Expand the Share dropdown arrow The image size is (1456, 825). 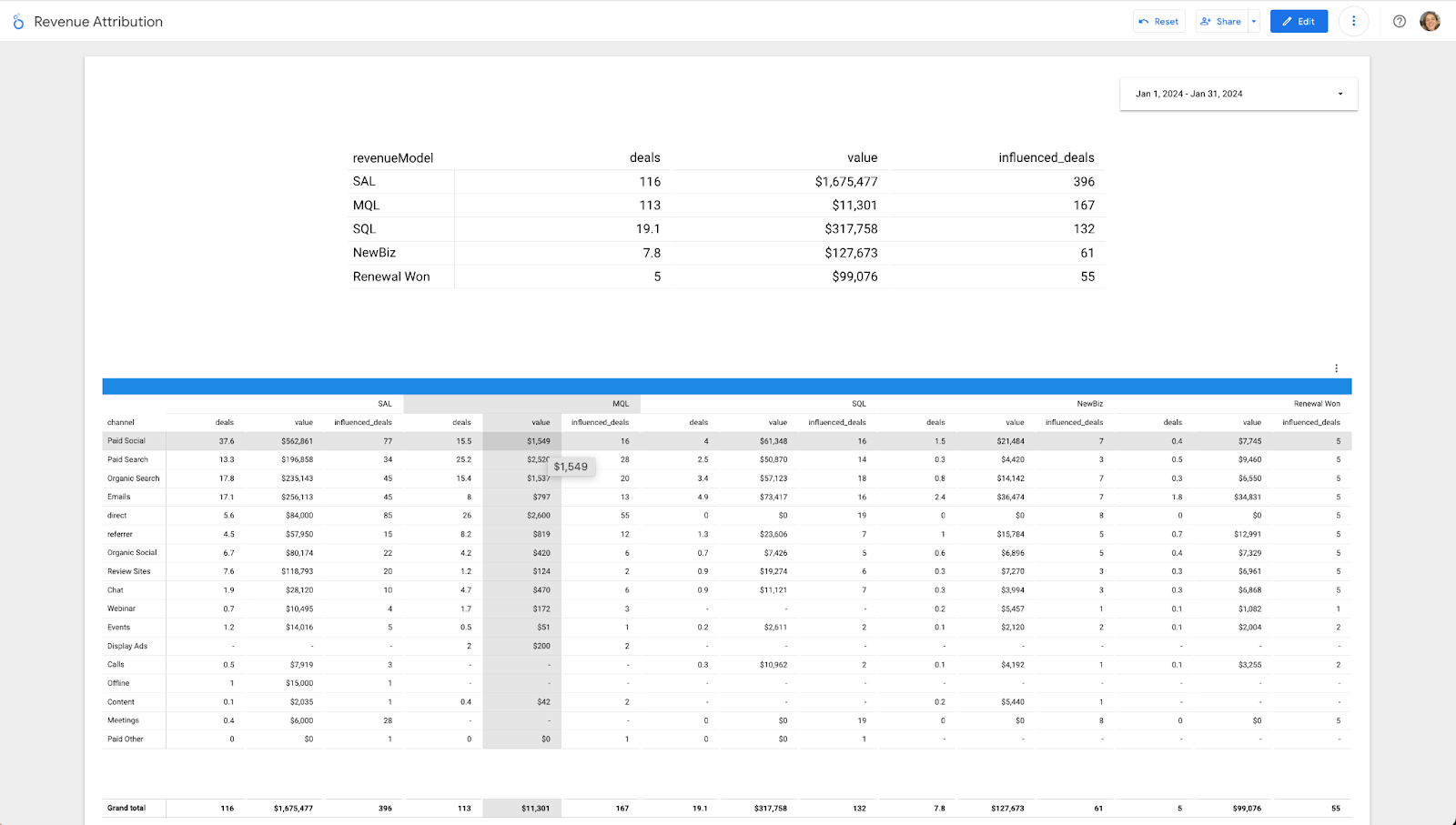click(1253, 21)
